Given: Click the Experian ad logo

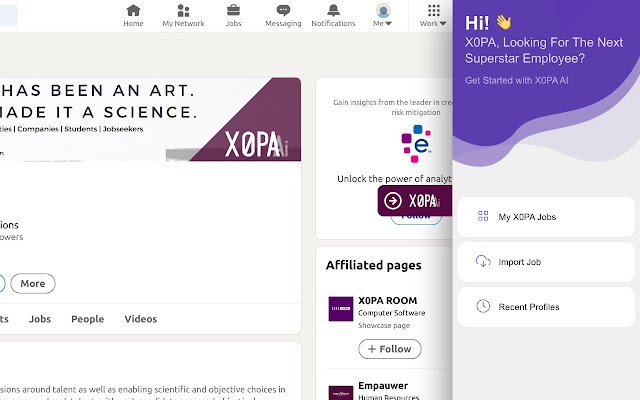Looking at the screenshot, I should click(x=416, y=144).
